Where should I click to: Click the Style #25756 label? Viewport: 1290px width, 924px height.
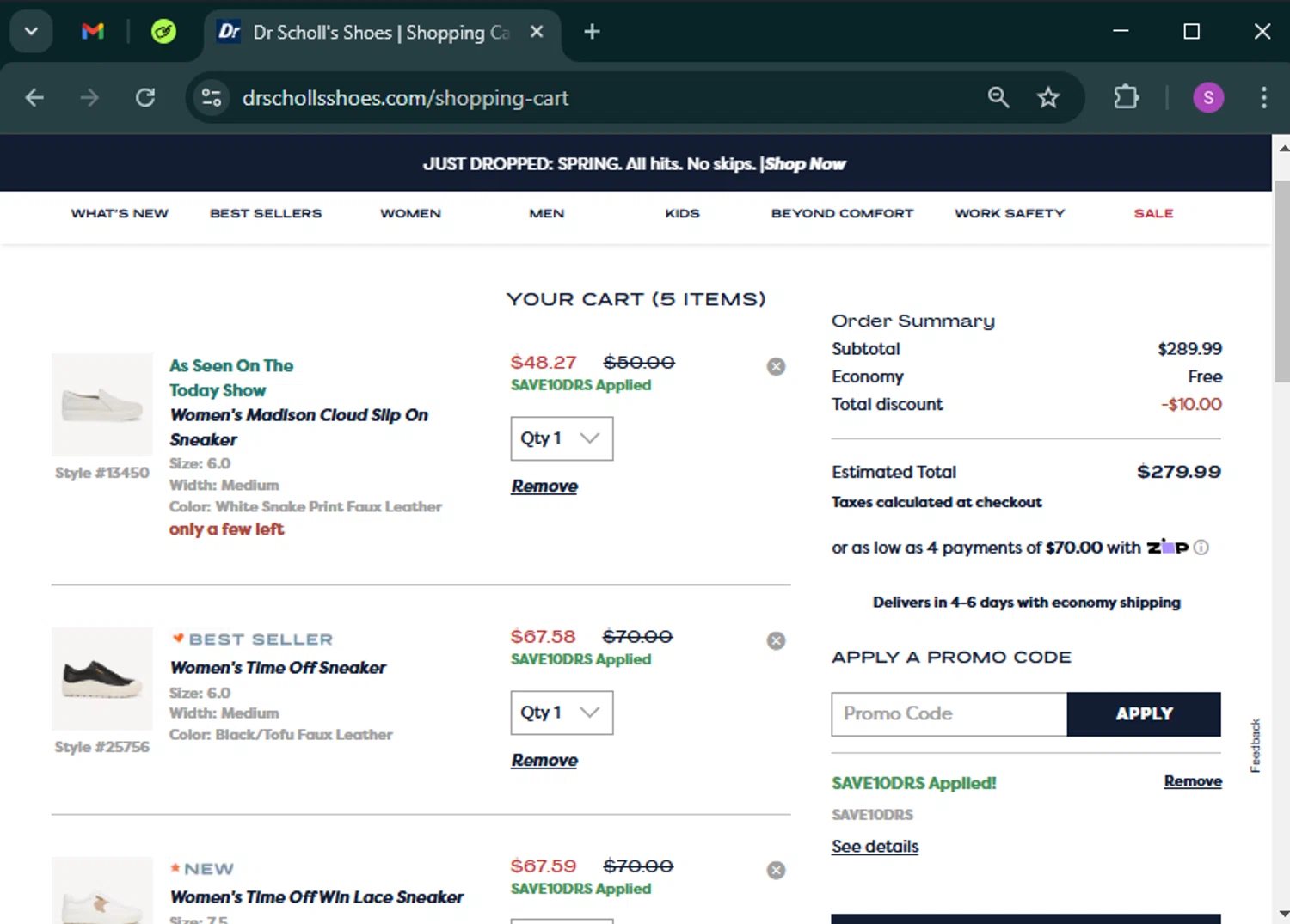point(102,747)
